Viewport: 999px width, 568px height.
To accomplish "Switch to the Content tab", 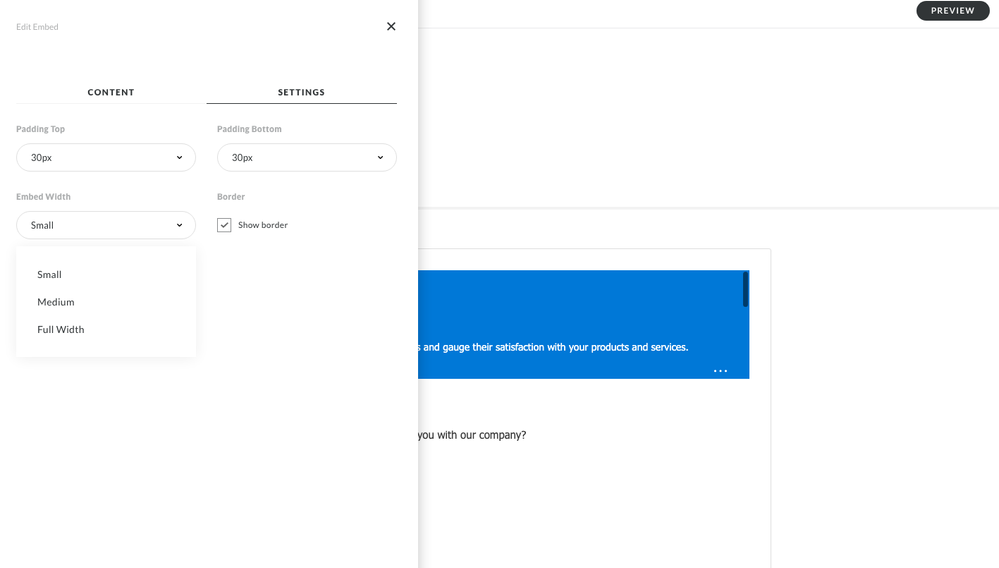I will (111, 92).
